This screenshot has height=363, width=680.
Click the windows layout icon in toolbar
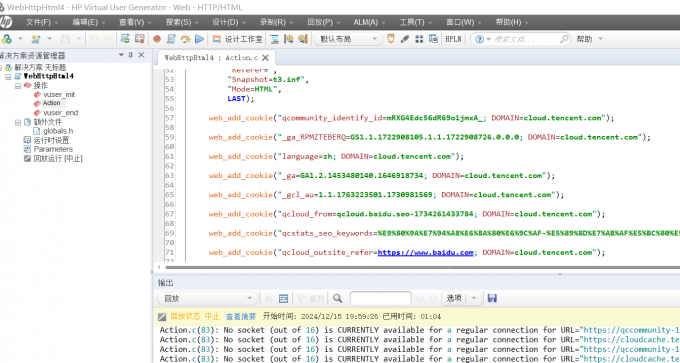click(x=433, y=39)
